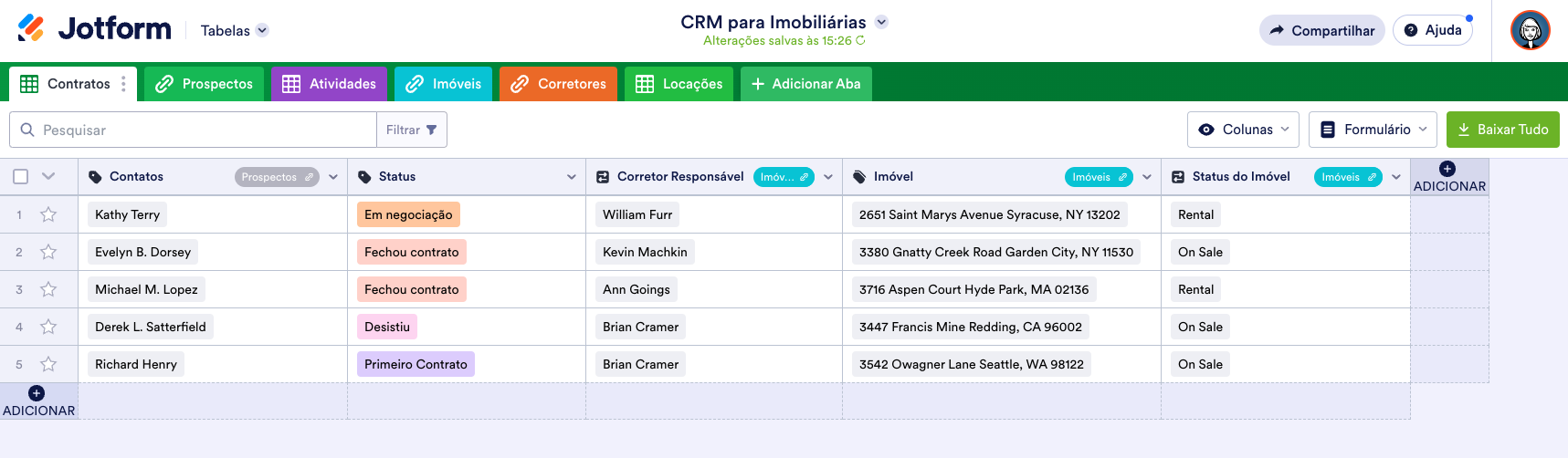The image size is (1568, 458).
Task: Open row selection chevron next to checkbox
Action: 48,176
